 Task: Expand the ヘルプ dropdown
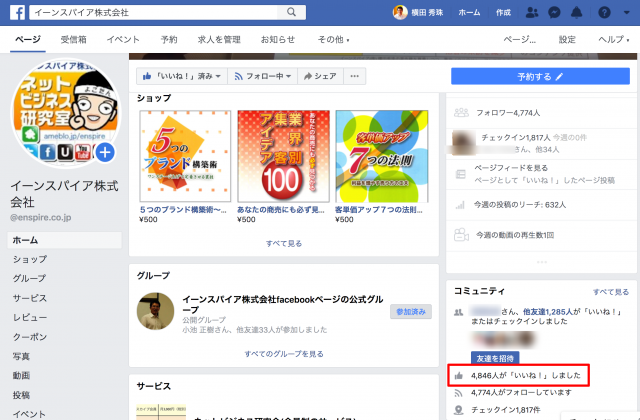pyautogui.click(x=613, y=40)
